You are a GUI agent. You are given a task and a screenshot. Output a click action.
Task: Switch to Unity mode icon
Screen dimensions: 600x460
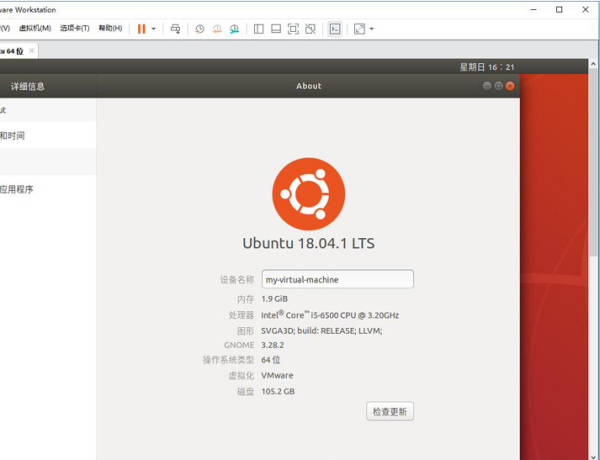point(310,29)
